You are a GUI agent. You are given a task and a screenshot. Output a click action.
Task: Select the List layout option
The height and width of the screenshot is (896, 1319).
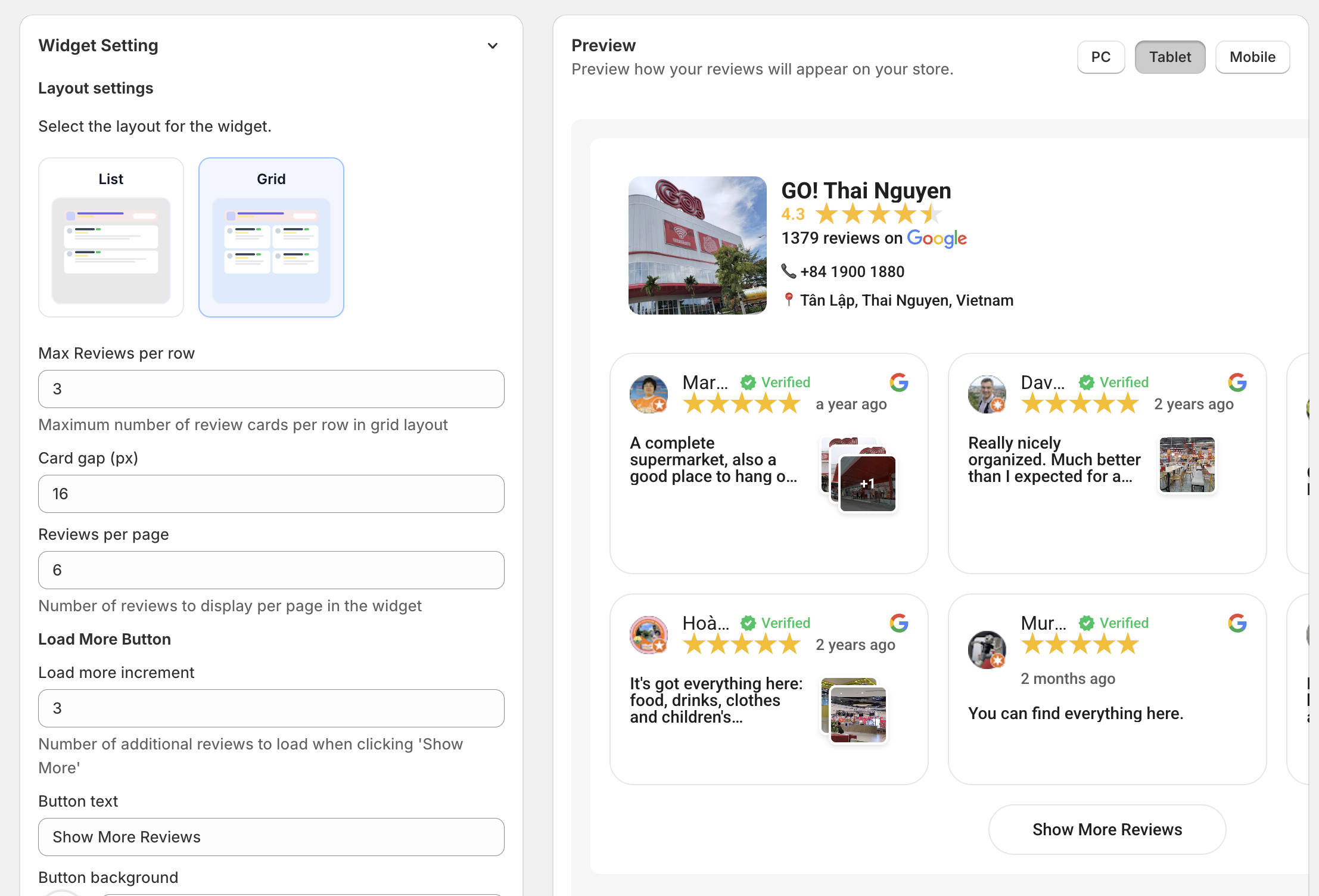tap(111, 237)
